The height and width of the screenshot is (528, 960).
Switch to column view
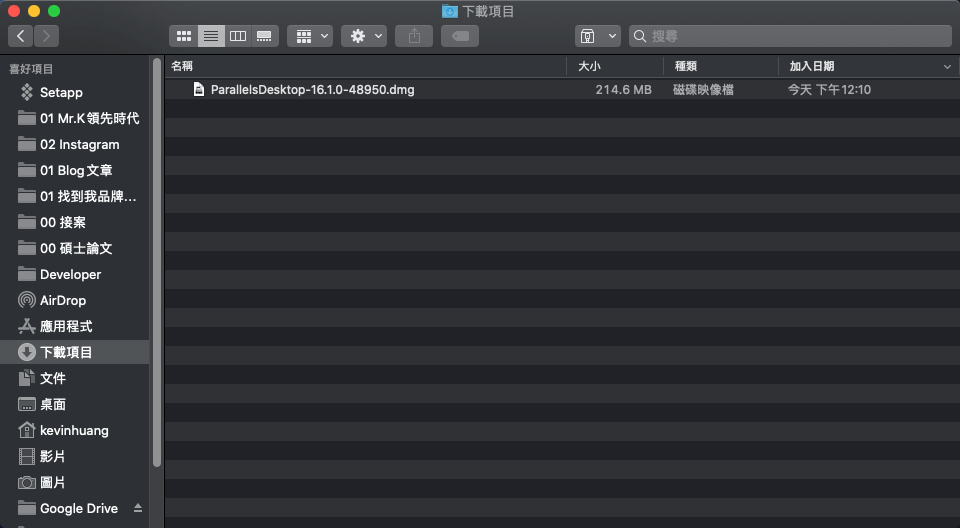point(238,36)
